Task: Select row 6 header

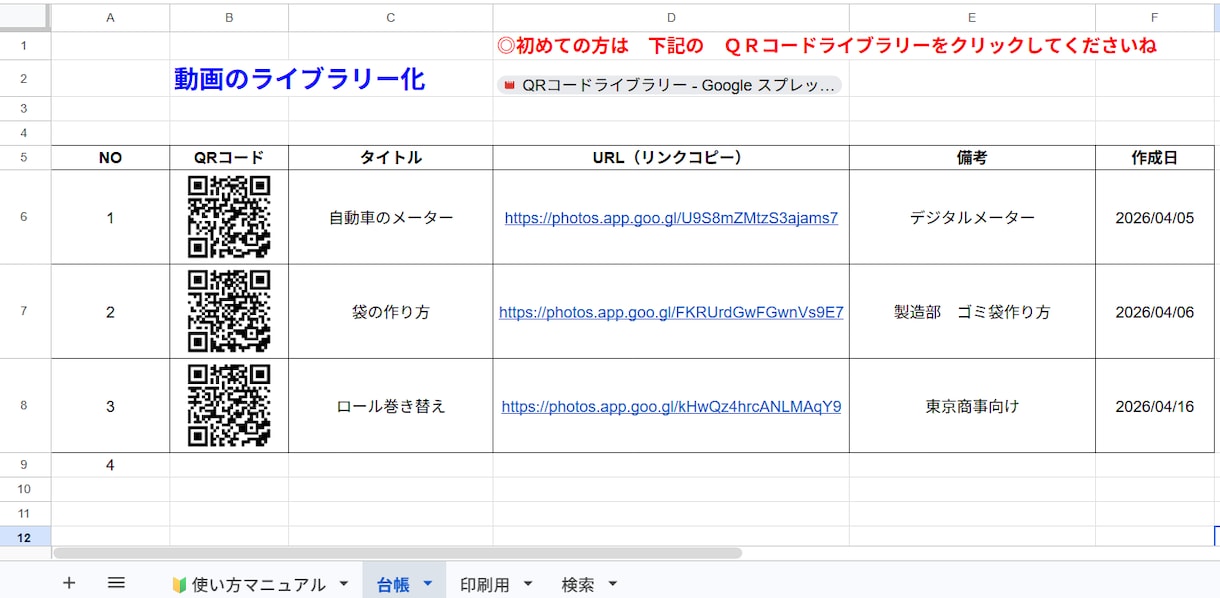Action: 24,217
